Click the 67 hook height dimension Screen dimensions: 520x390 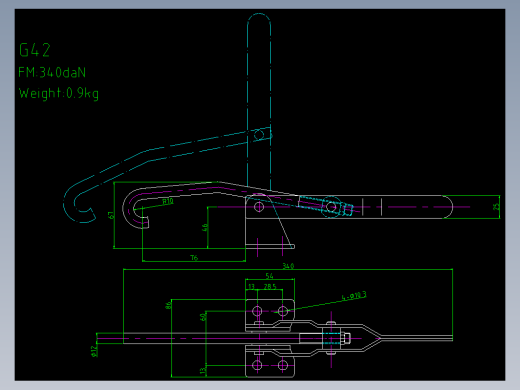pyautogui.click(x=111, y=215)
